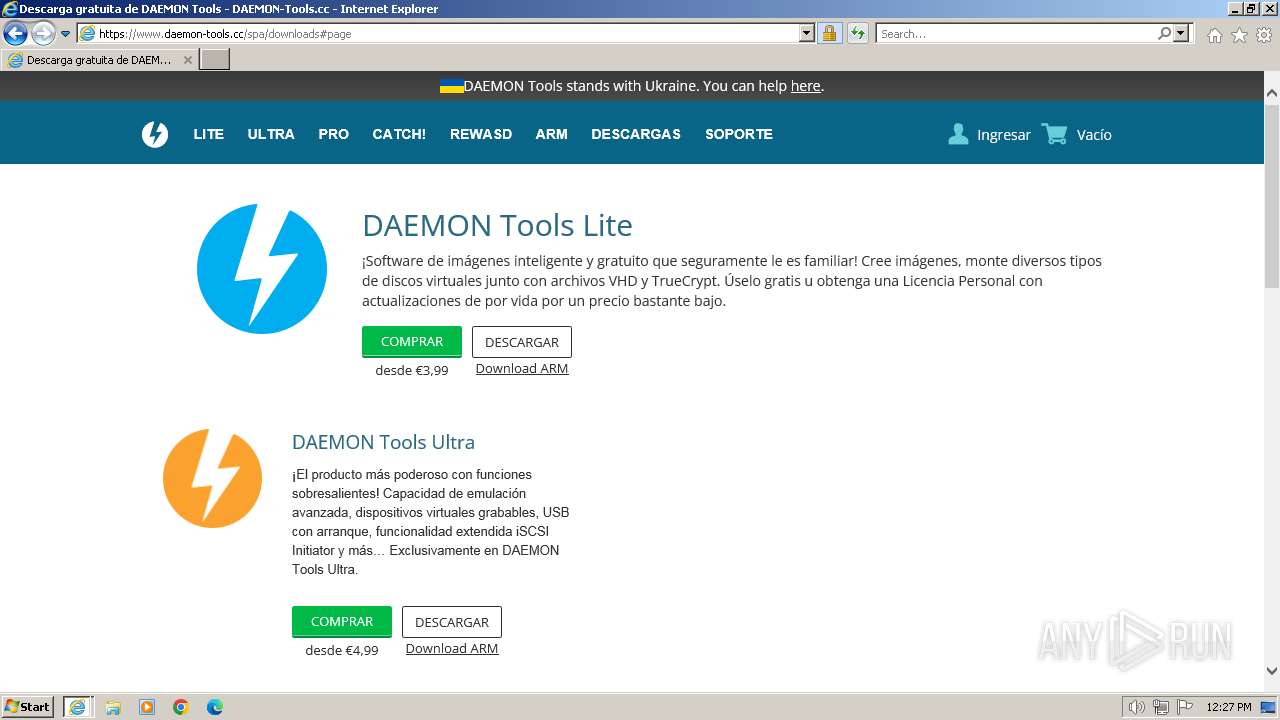Click the 'desde €3,99' price text
Screen dimensions: 1280x720
[412, 370]
